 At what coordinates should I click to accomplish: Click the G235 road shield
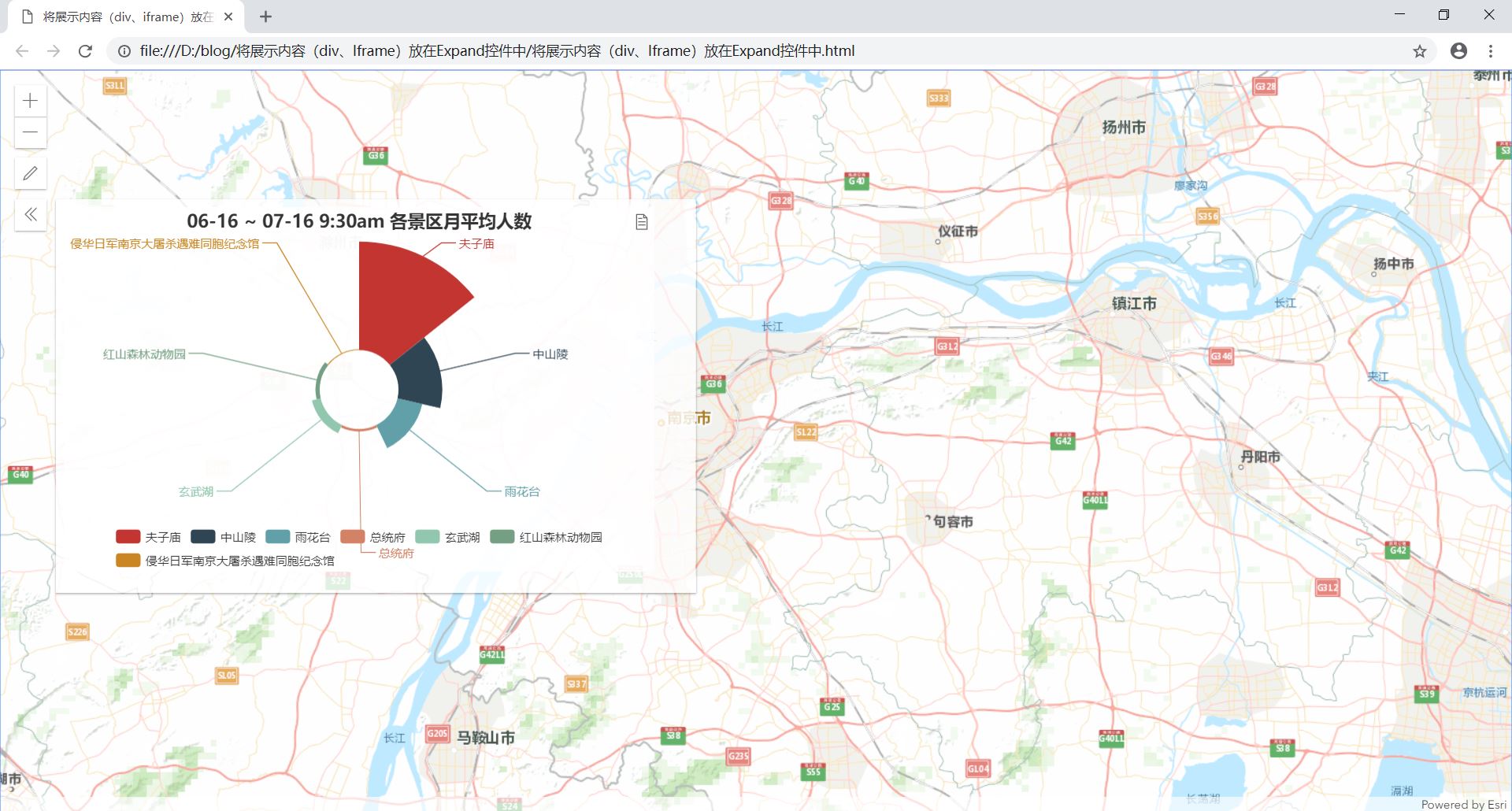point(739,756)
